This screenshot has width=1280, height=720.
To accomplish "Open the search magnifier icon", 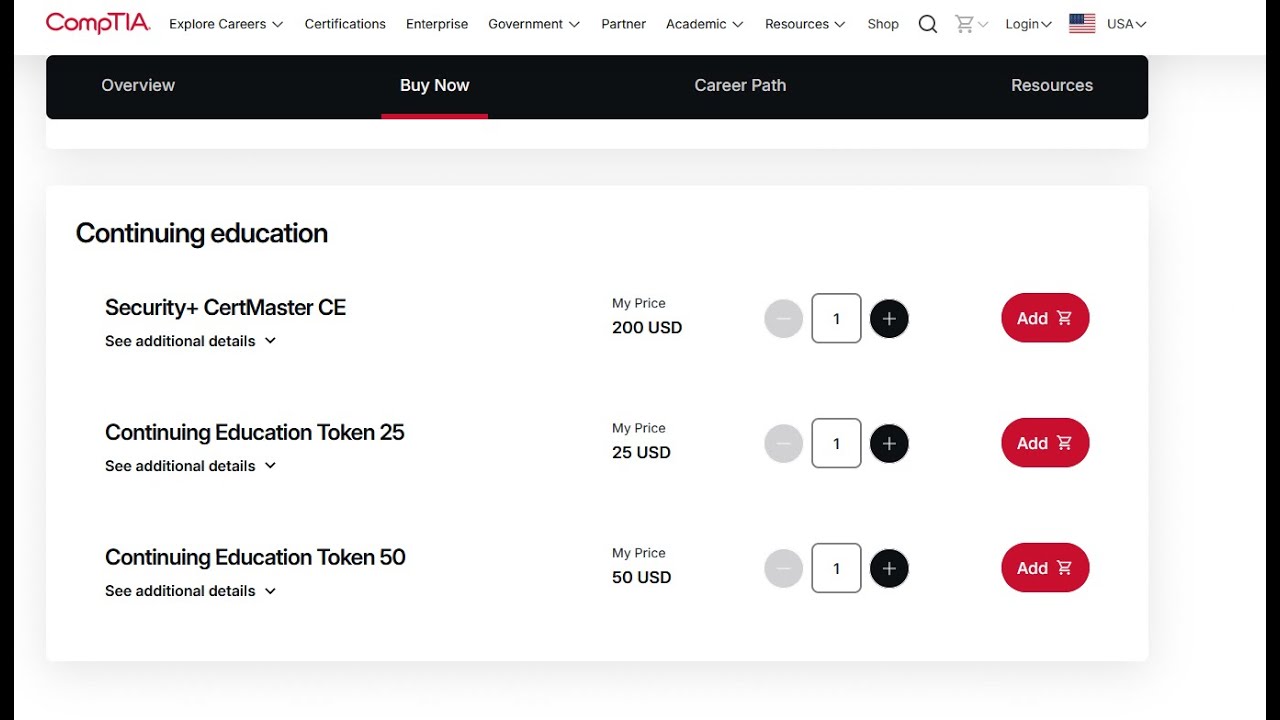I will pos(928,24).
